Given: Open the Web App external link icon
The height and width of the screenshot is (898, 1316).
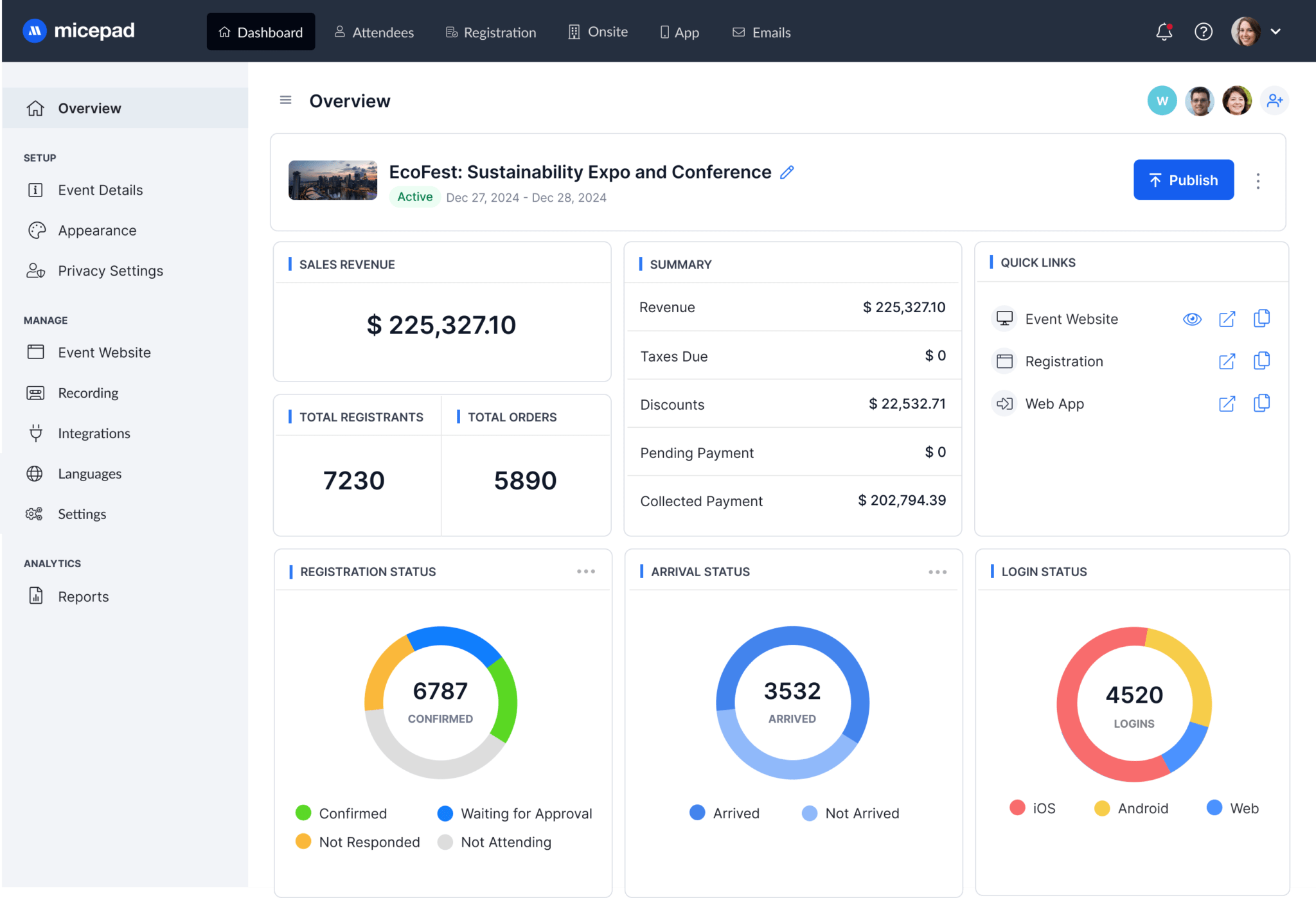Looking at the screenshot, I should coord(1227,403).
